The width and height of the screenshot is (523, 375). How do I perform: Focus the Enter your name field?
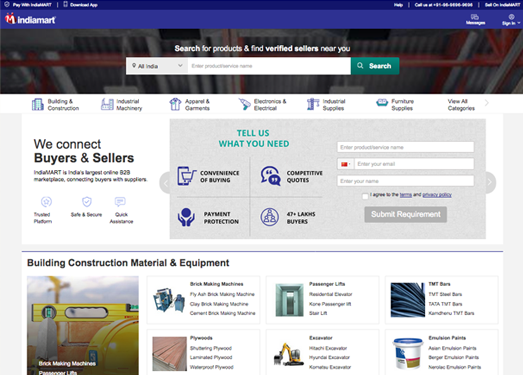click(x=405, y=181)
